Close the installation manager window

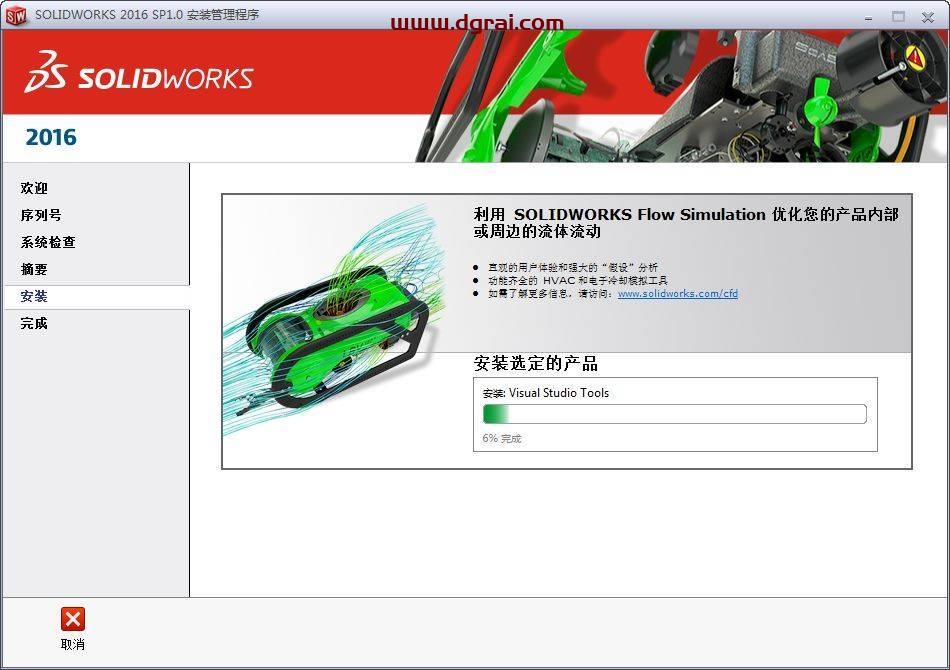[928, 17]
